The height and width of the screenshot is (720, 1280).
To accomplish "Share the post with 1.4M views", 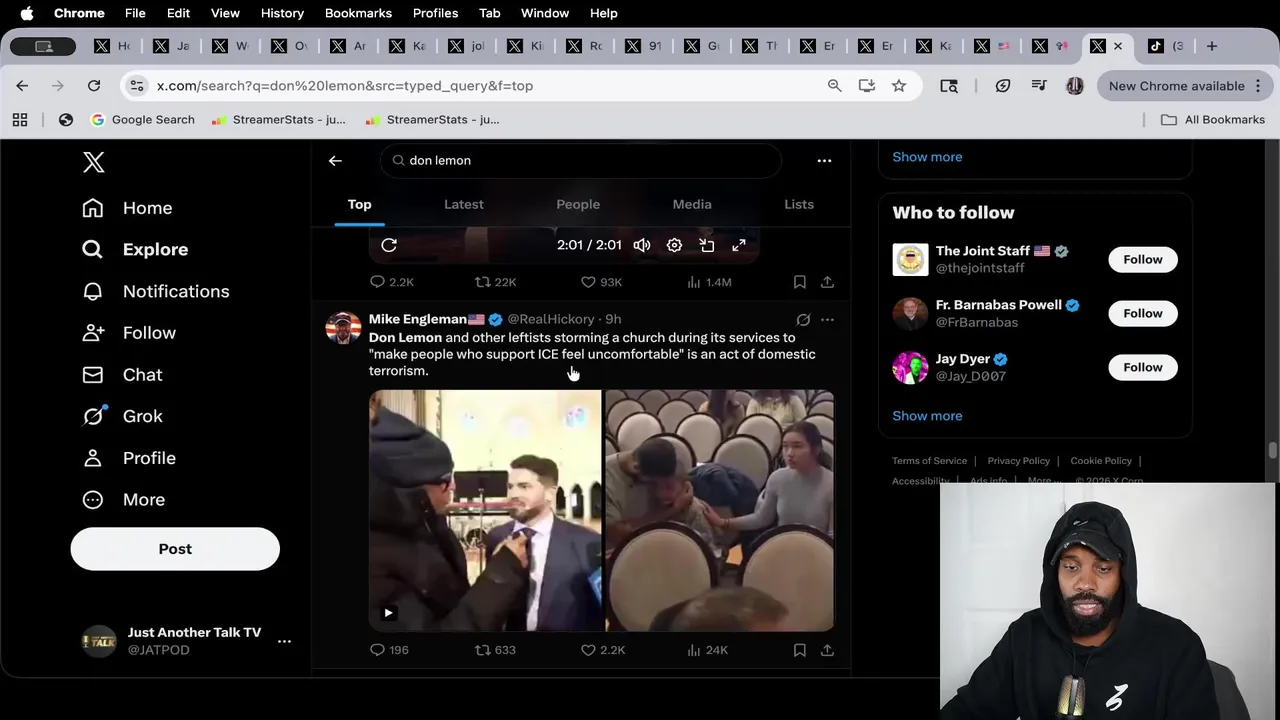I will (x=827, y=282).
